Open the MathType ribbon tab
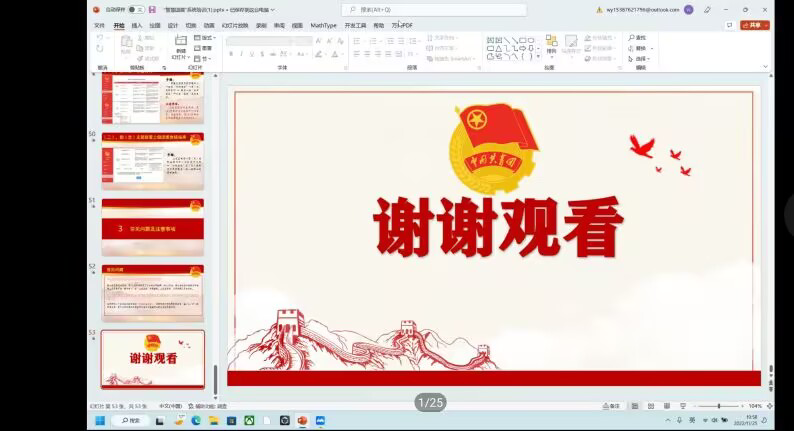The height and width of the screenshot is (431, 794). point(323,25)
